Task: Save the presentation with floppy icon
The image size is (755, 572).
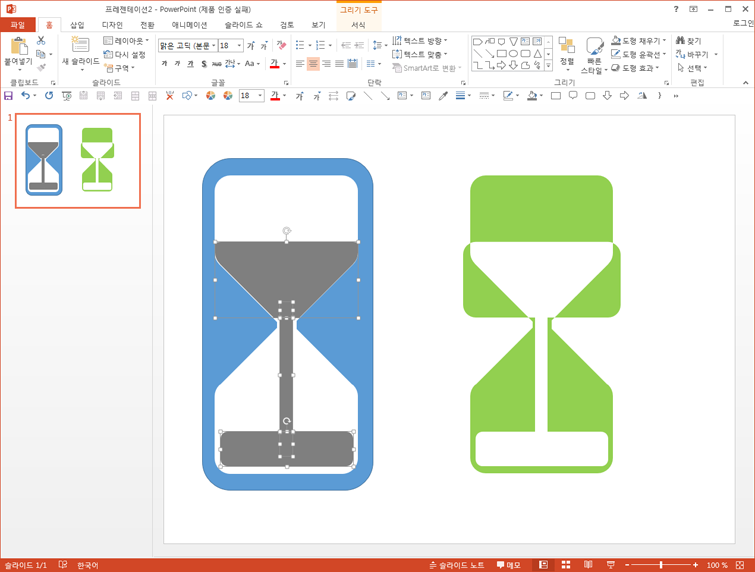Action: click(x=8, y=96)
